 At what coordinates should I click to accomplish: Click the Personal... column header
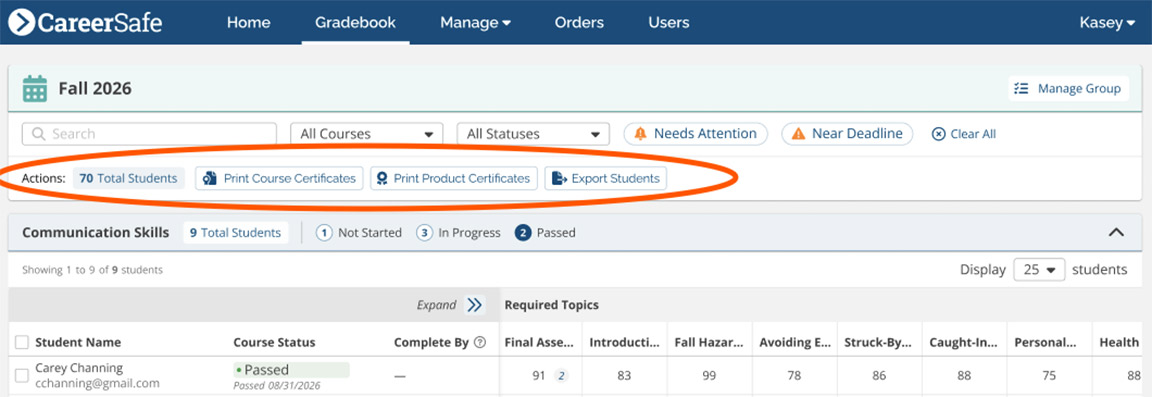1045,342
